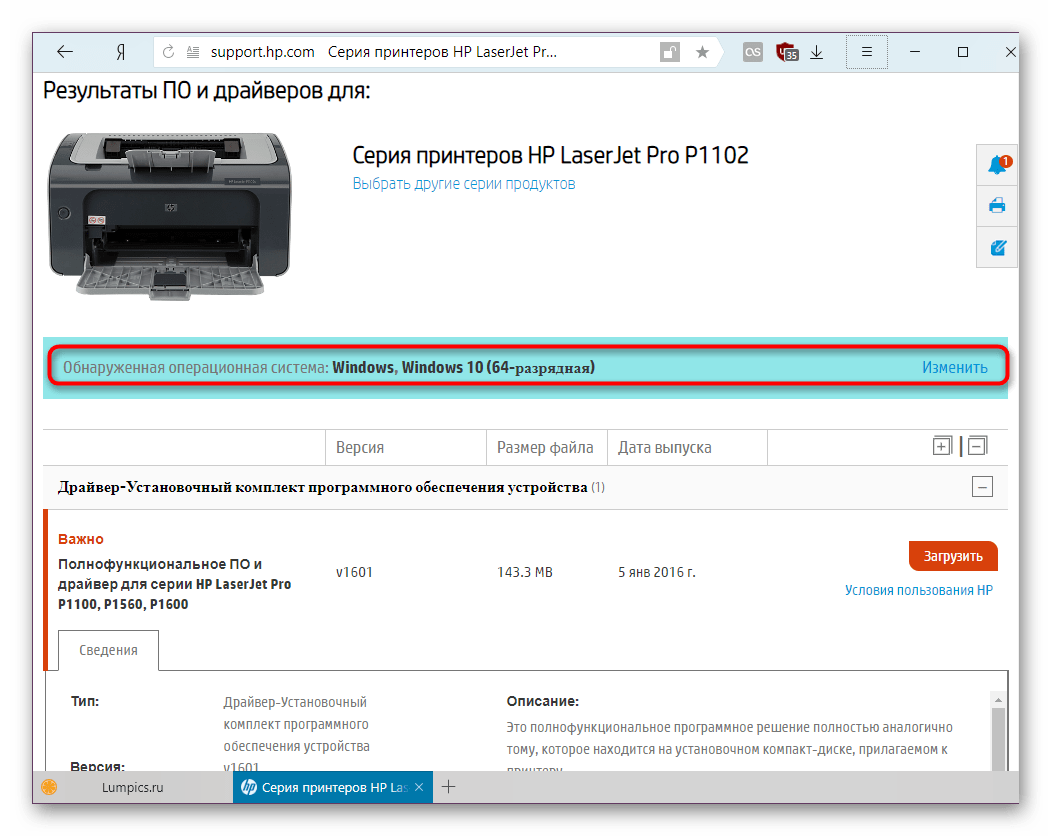Click the 5 янв 2016 г. release date
1051x836 pixels.
pyautogui.click(x=657, y=572)
